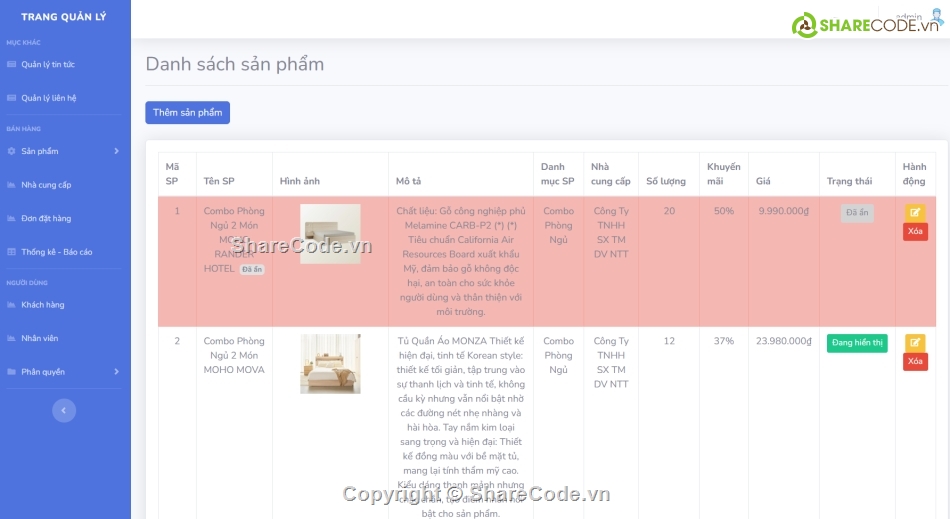Delete product 1 with Xóa button

tap(915, 231)
